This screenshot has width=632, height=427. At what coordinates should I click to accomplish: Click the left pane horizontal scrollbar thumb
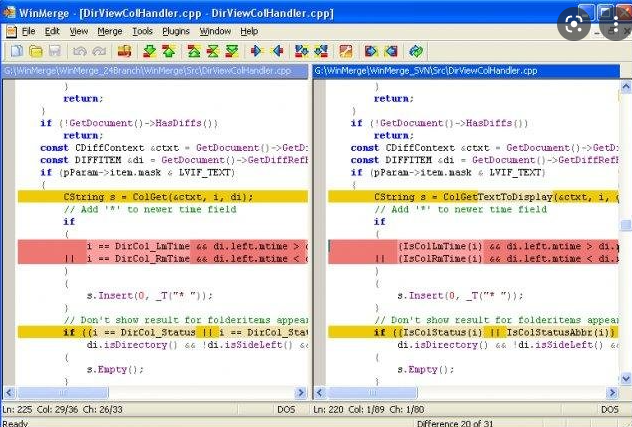coord(63,392)
